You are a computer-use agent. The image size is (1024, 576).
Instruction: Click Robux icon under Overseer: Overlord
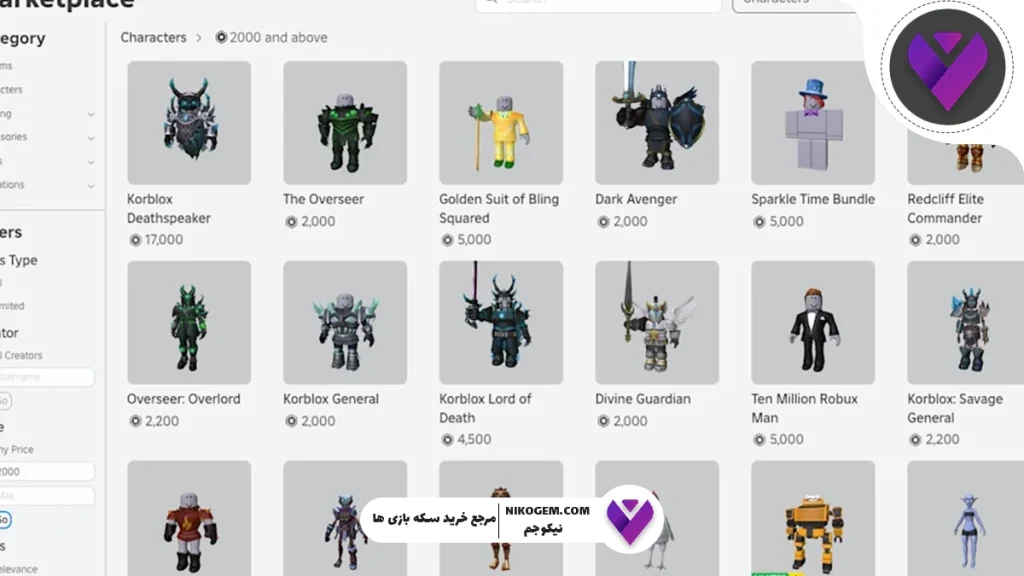135,421
